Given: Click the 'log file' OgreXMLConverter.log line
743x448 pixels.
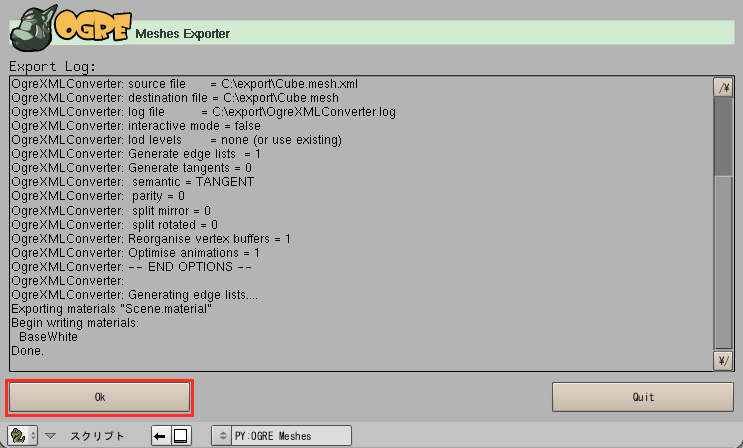Looking at the screenshot, I should [x=203, y=112].
